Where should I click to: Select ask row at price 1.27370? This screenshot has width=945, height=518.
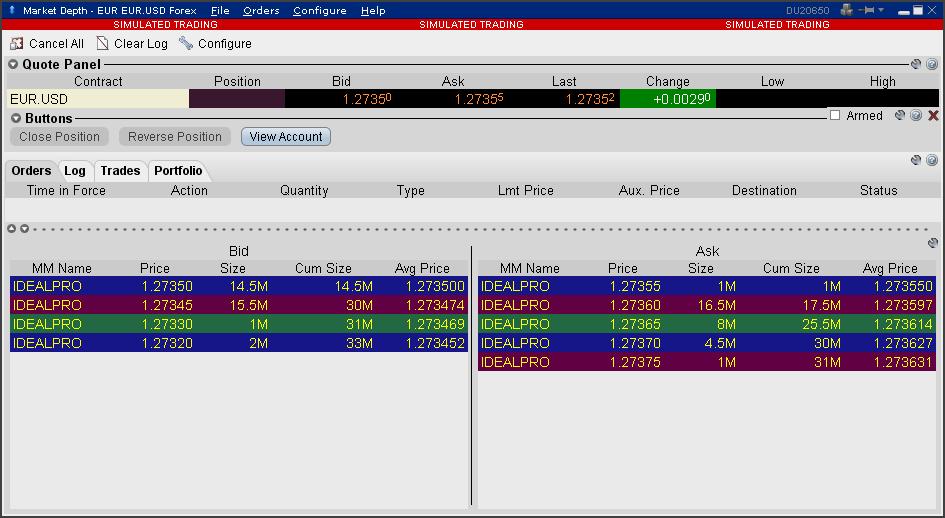pyautogui.click(x=707, y=343)
